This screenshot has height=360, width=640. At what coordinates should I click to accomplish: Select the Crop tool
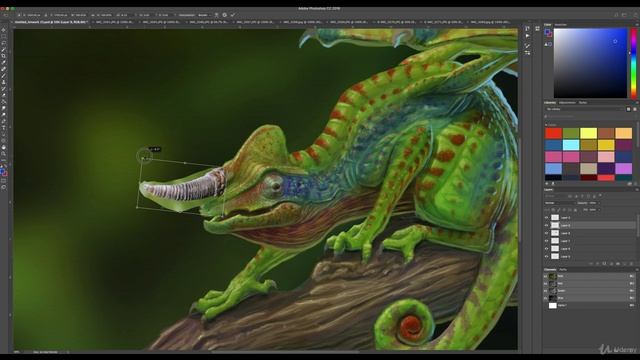pyautogui.click(x=4, y=56)
